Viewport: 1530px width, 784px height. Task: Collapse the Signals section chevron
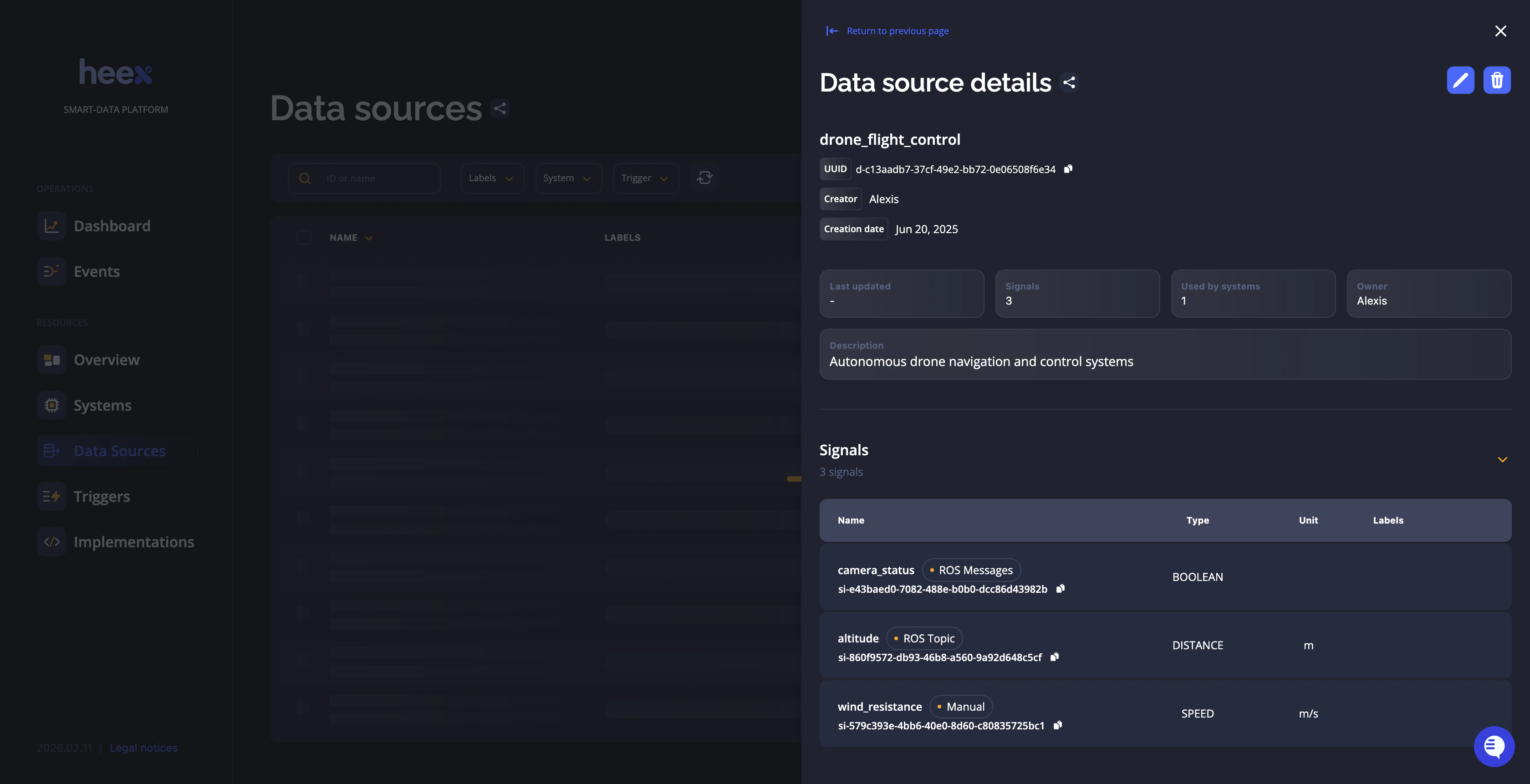coord(1503,460)
